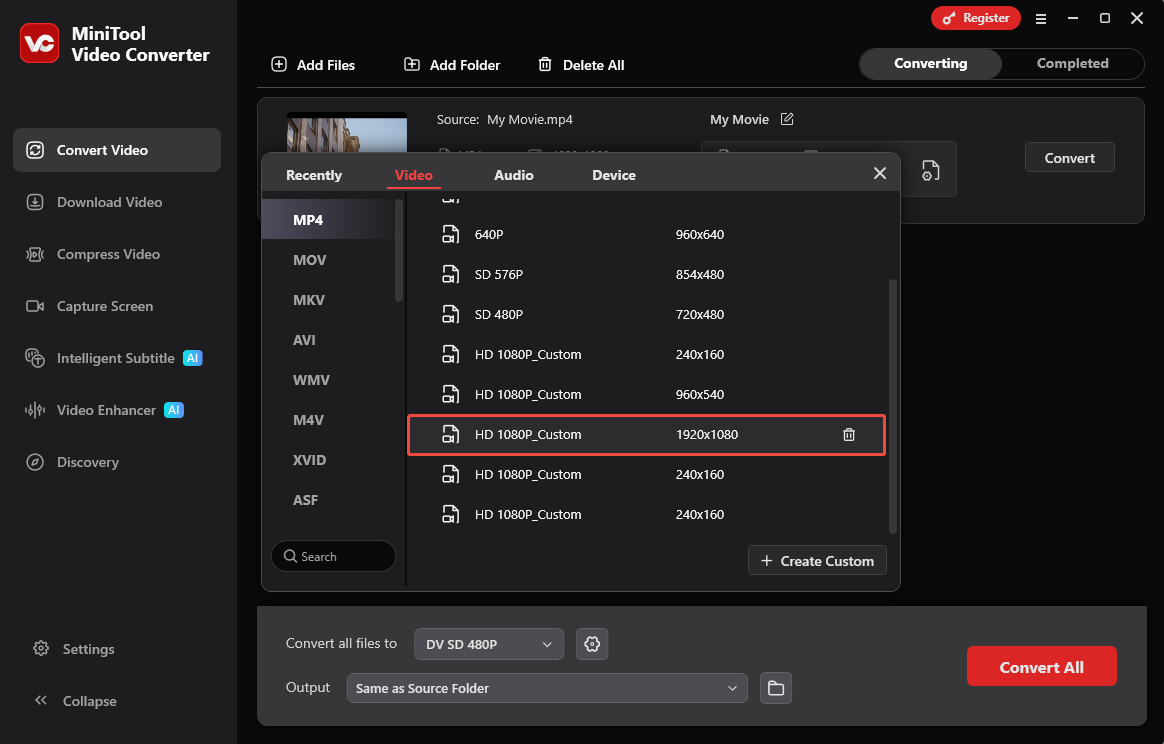The width and height of the screenshot is (1164, 744).
Task: Collapse the sidebar
Action: coord(76,701)
